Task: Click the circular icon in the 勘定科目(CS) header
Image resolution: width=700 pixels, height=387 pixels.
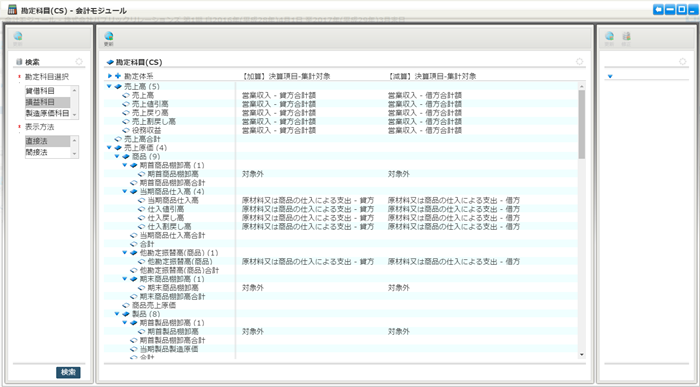Action: (579, 62)
